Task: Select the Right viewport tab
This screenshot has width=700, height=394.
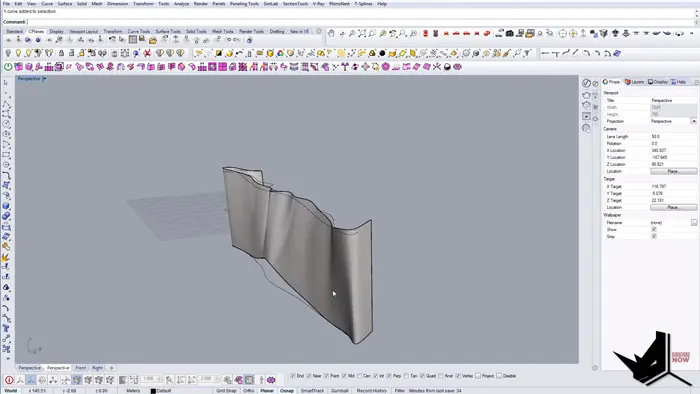Action: pos(97,368)
